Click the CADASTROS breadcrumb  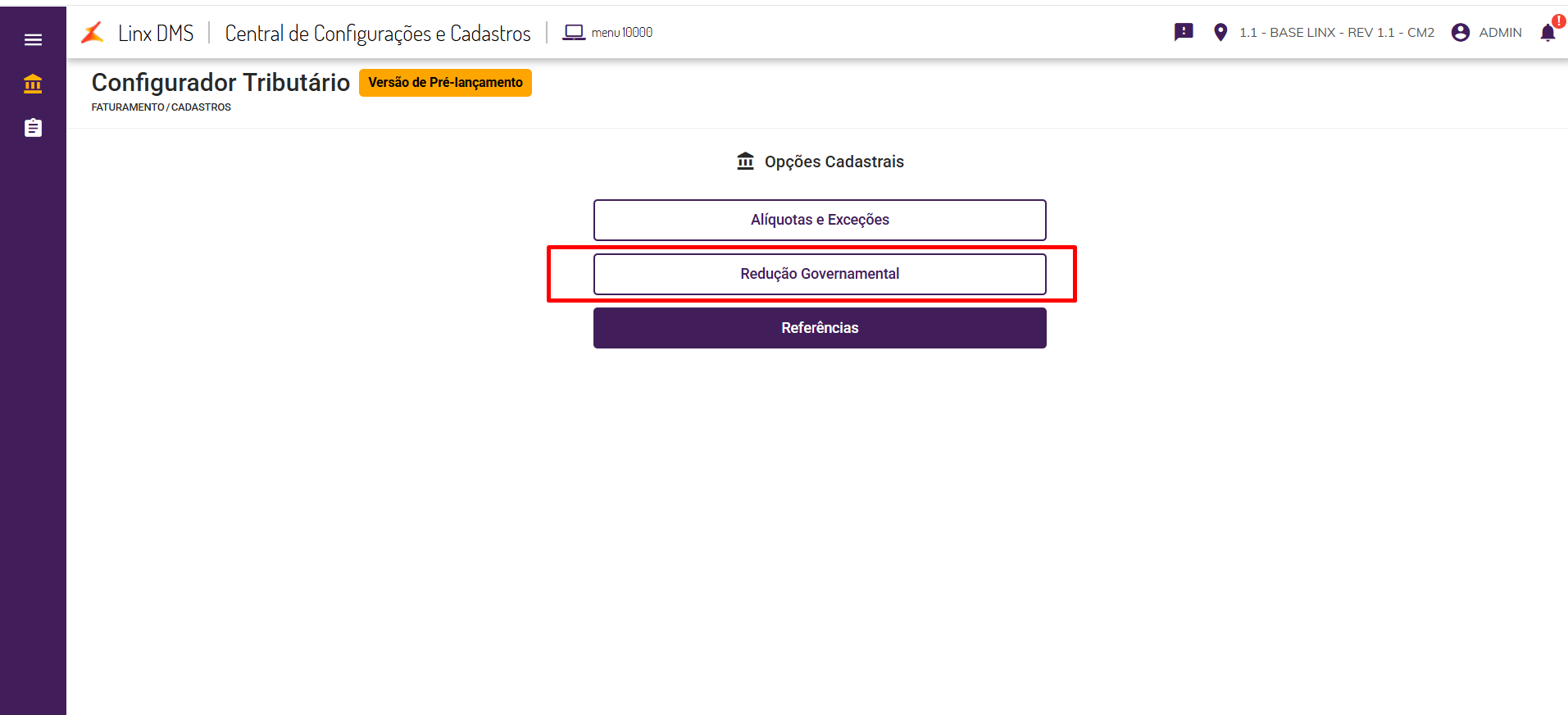click(201, 107)
